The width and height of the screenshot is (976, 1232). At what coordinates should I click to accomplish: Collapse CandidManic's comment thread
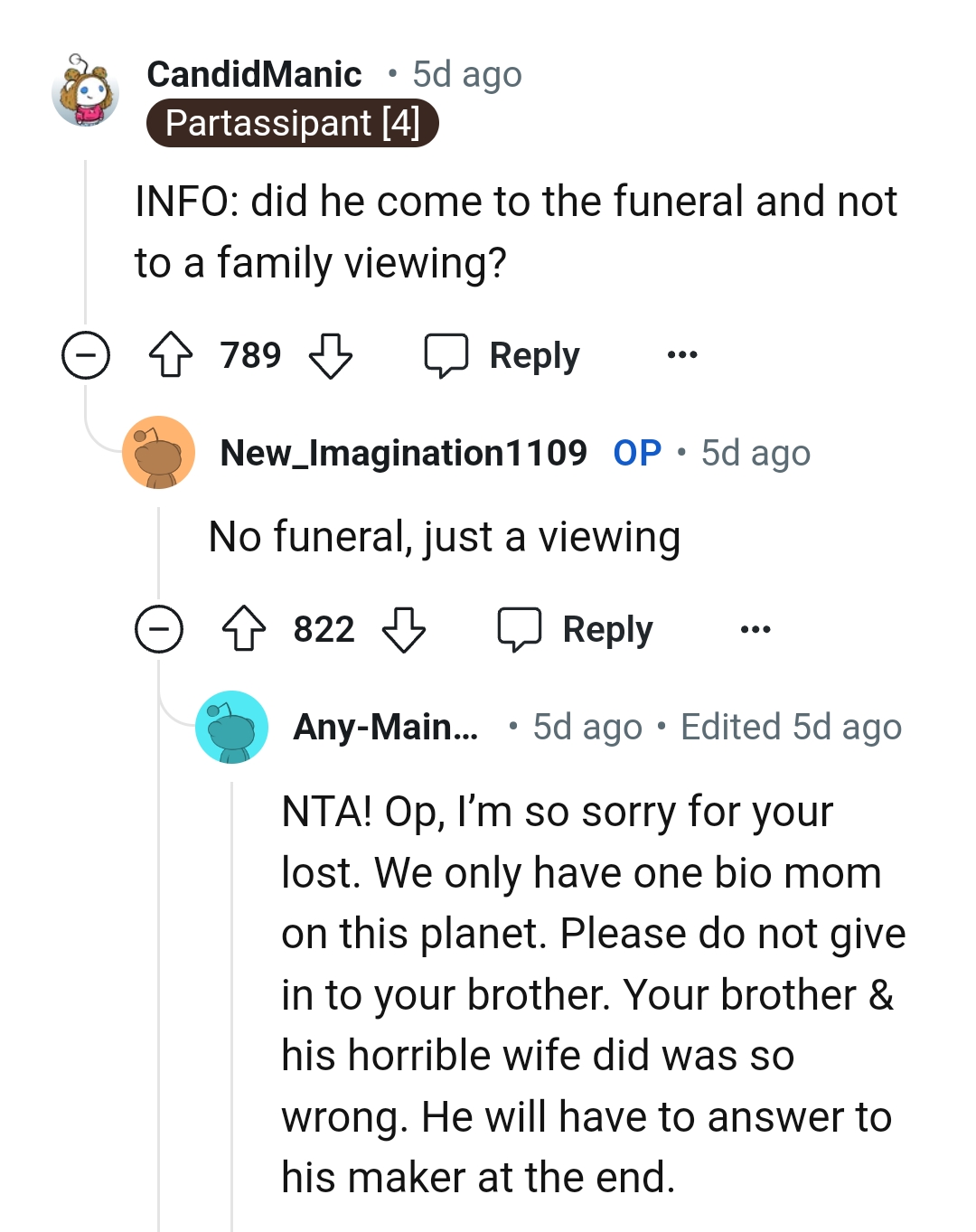pyautogui.click(x=86, y=355)
